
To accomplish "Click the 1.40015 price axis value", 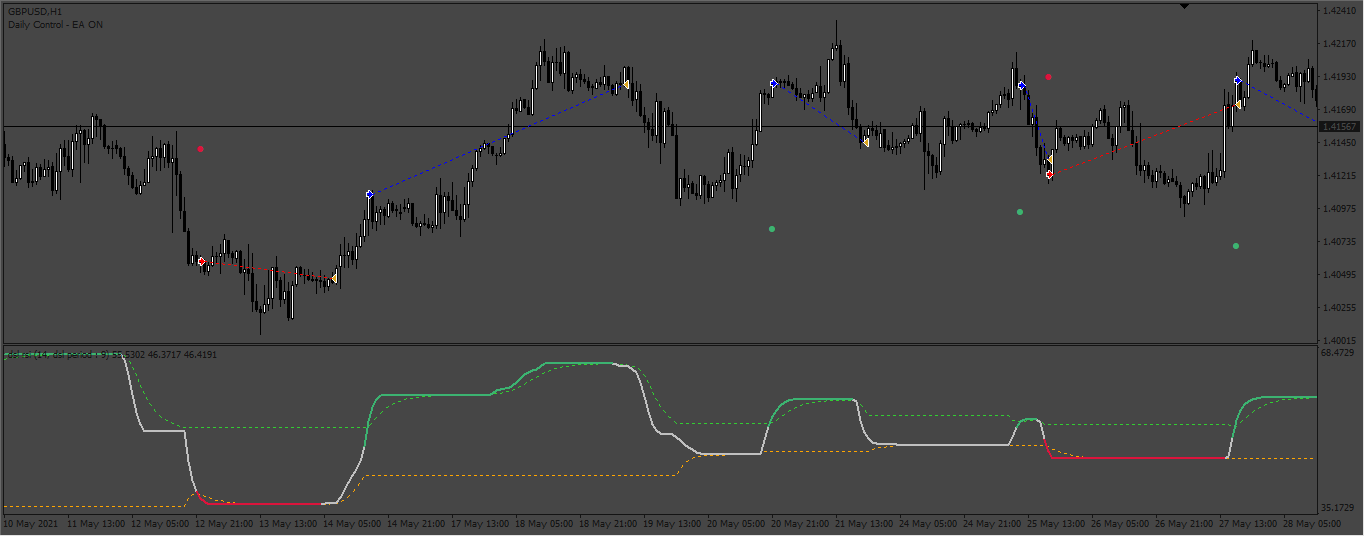I will (1339, 341).
